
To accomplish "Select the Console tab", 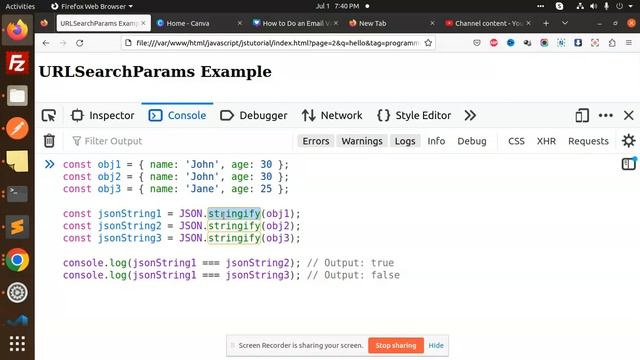I will [x=178, y=116].
